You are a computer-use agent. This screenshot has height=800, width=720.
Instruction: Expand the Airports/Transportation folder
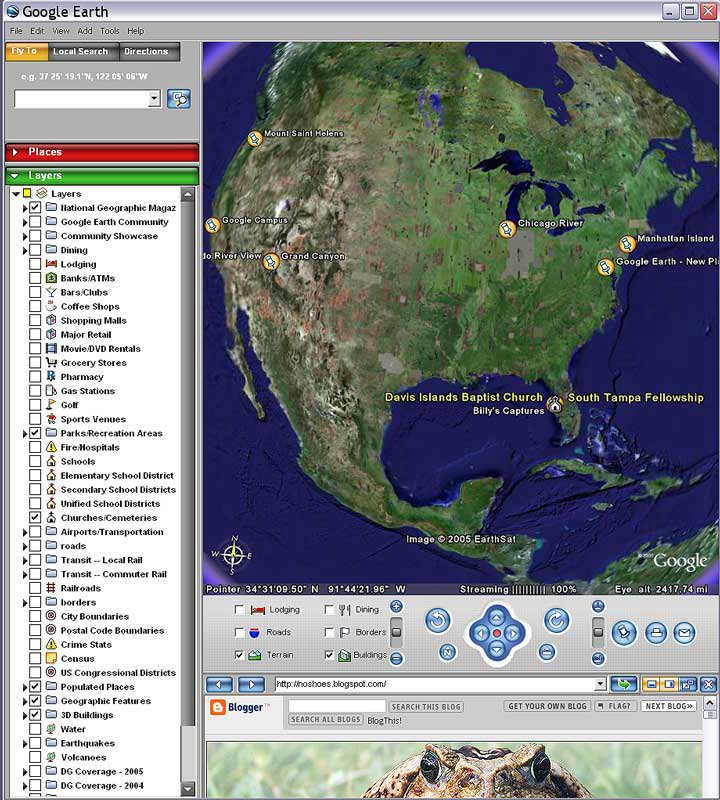coord(24,532)
